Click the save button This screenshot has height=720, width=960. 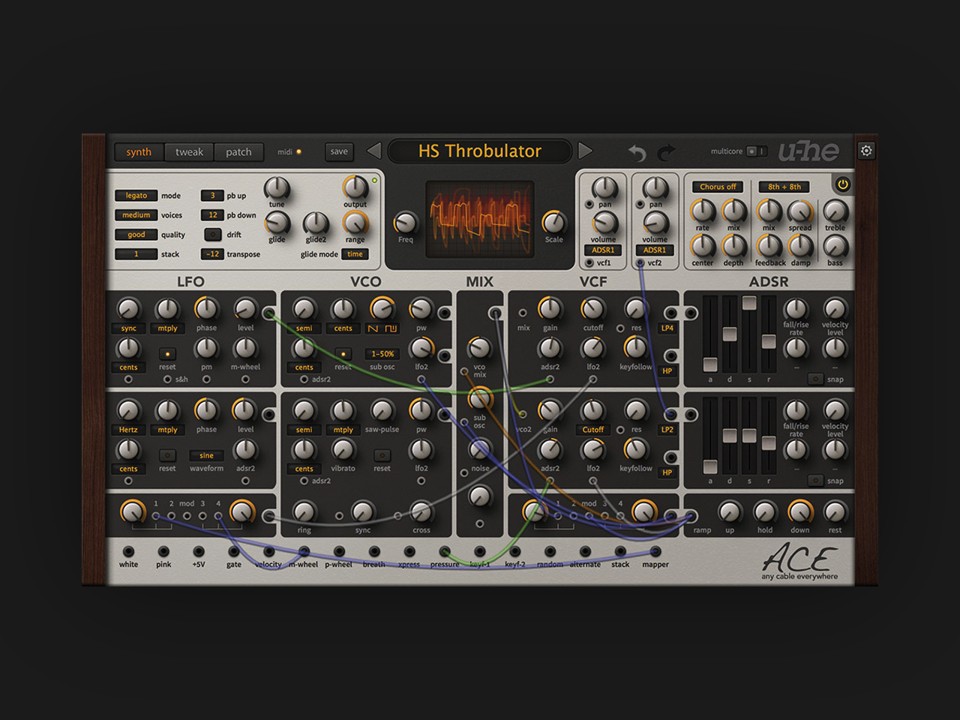coord(339,151)
